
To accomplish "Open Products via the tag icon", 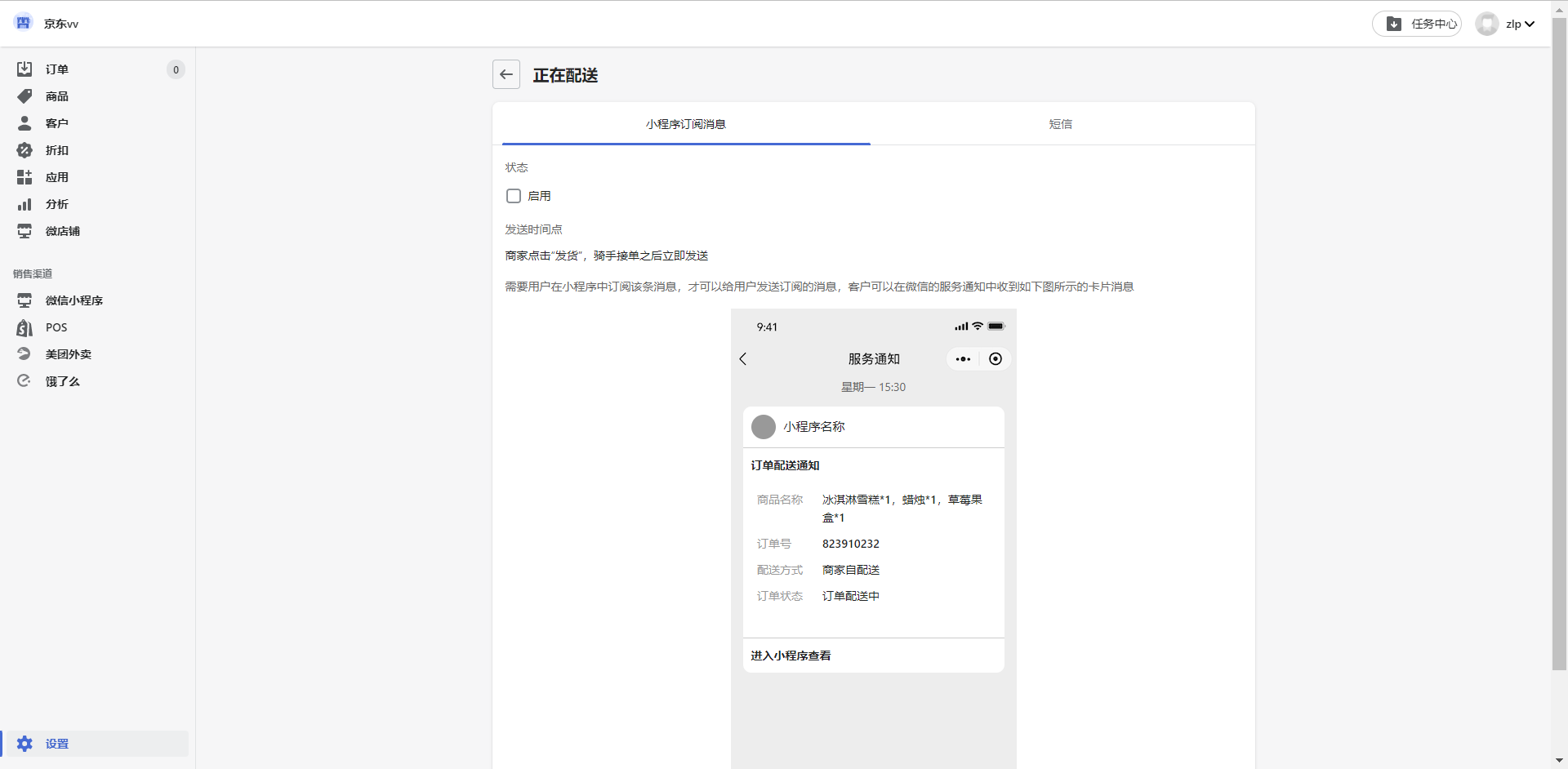I will pos(24,96).
